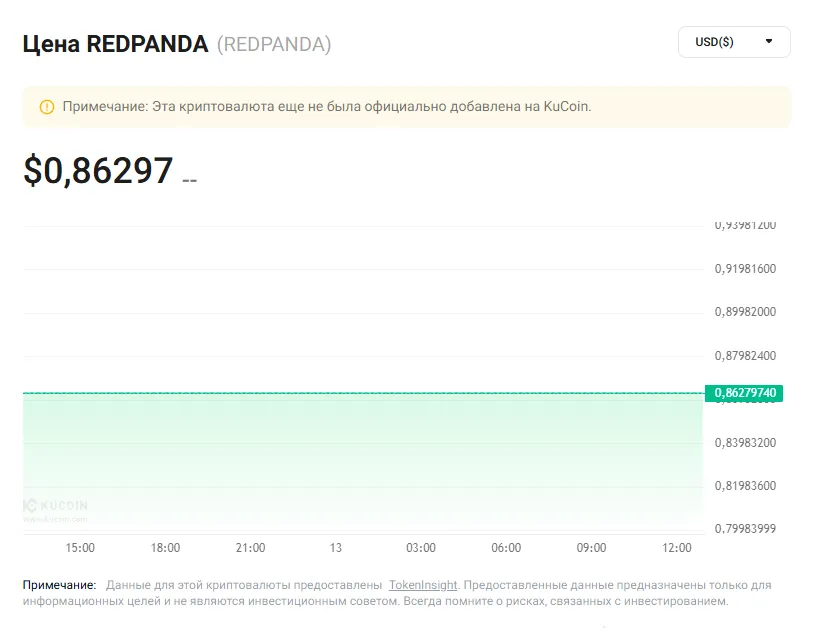Click the dropdown arrow beside USD($)
The width and height of the screenshot is (819, 641).
coord(769,41)
